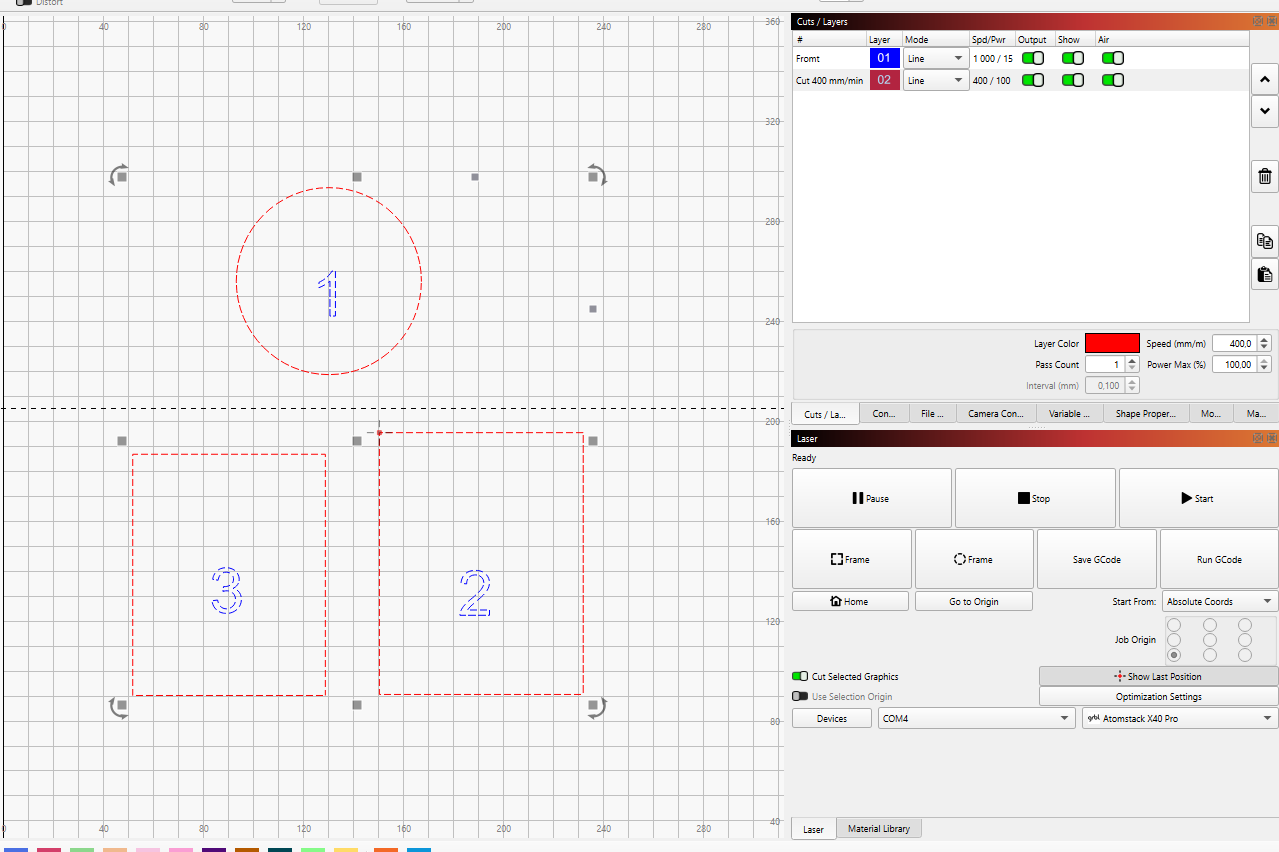The height and width of the screenshot is (852, 1279).
Task: Open the File ... tab
Action: pos(932,414)
